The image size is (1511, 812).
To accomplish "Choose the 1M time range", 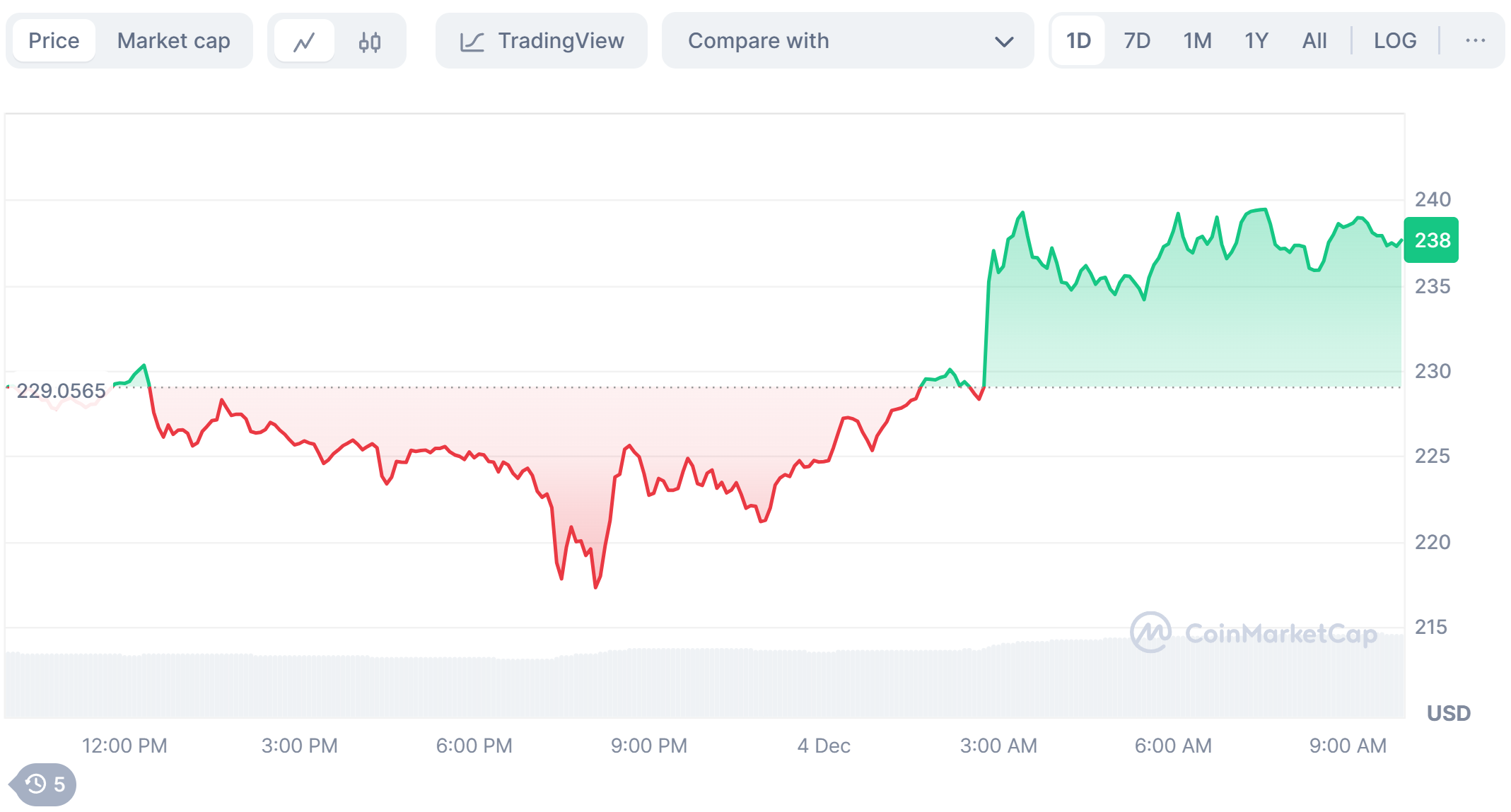I will 1197,41.
